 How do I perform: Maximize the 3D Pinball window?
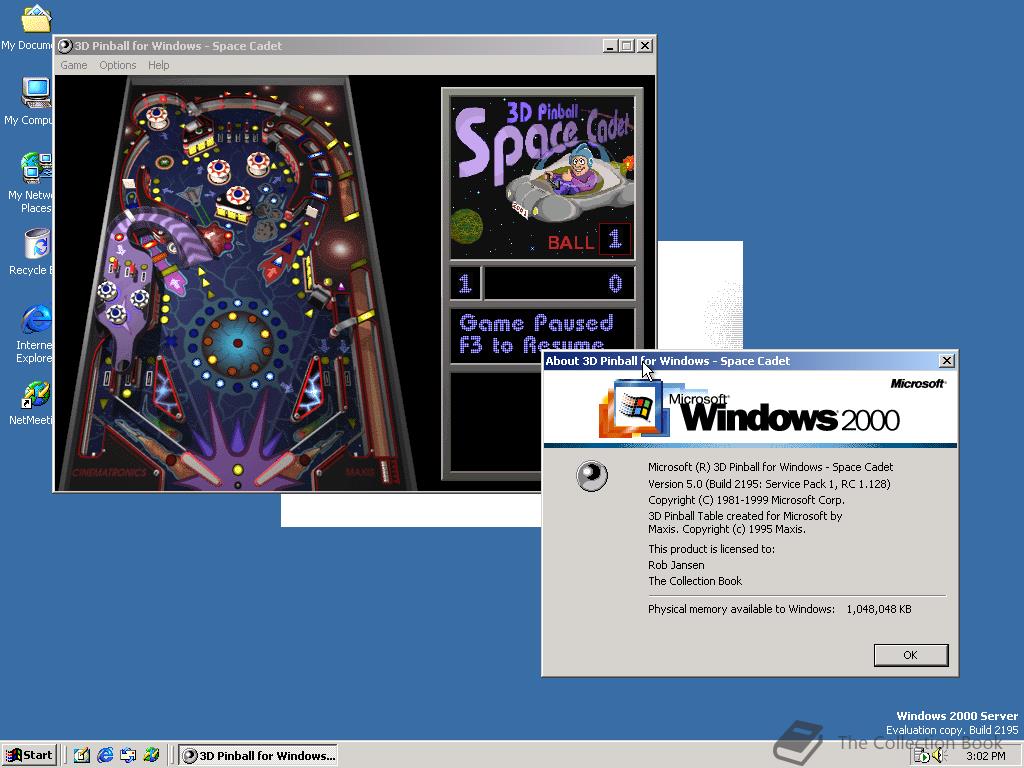[x=626, y=46]
